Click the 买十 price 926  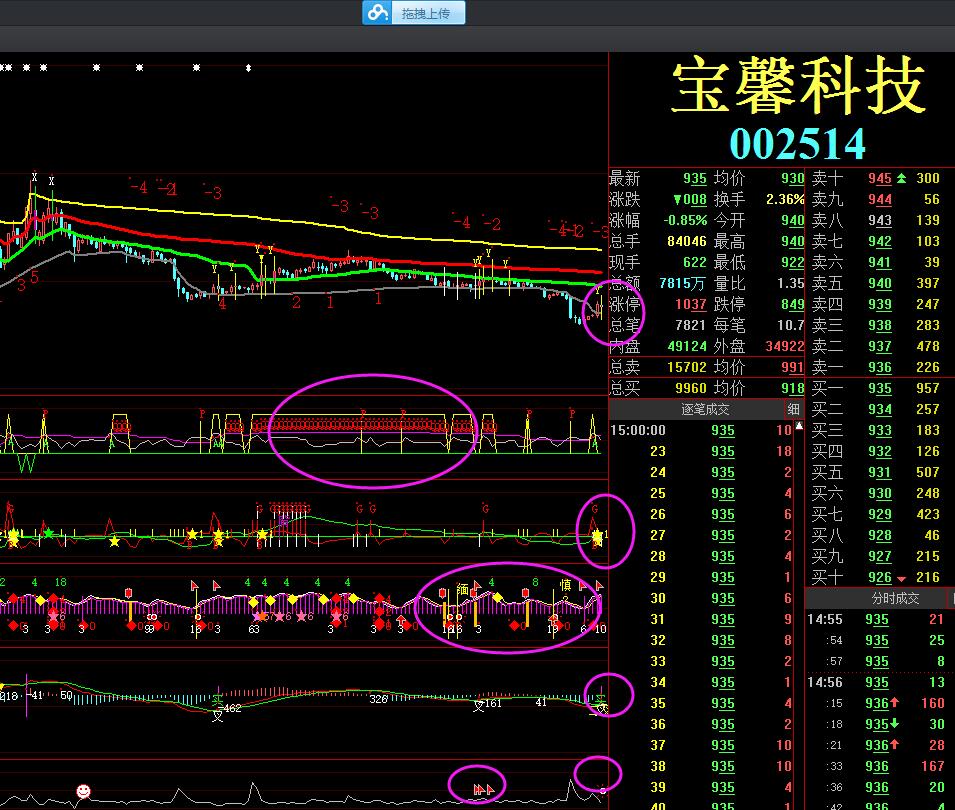click(880, 577)
